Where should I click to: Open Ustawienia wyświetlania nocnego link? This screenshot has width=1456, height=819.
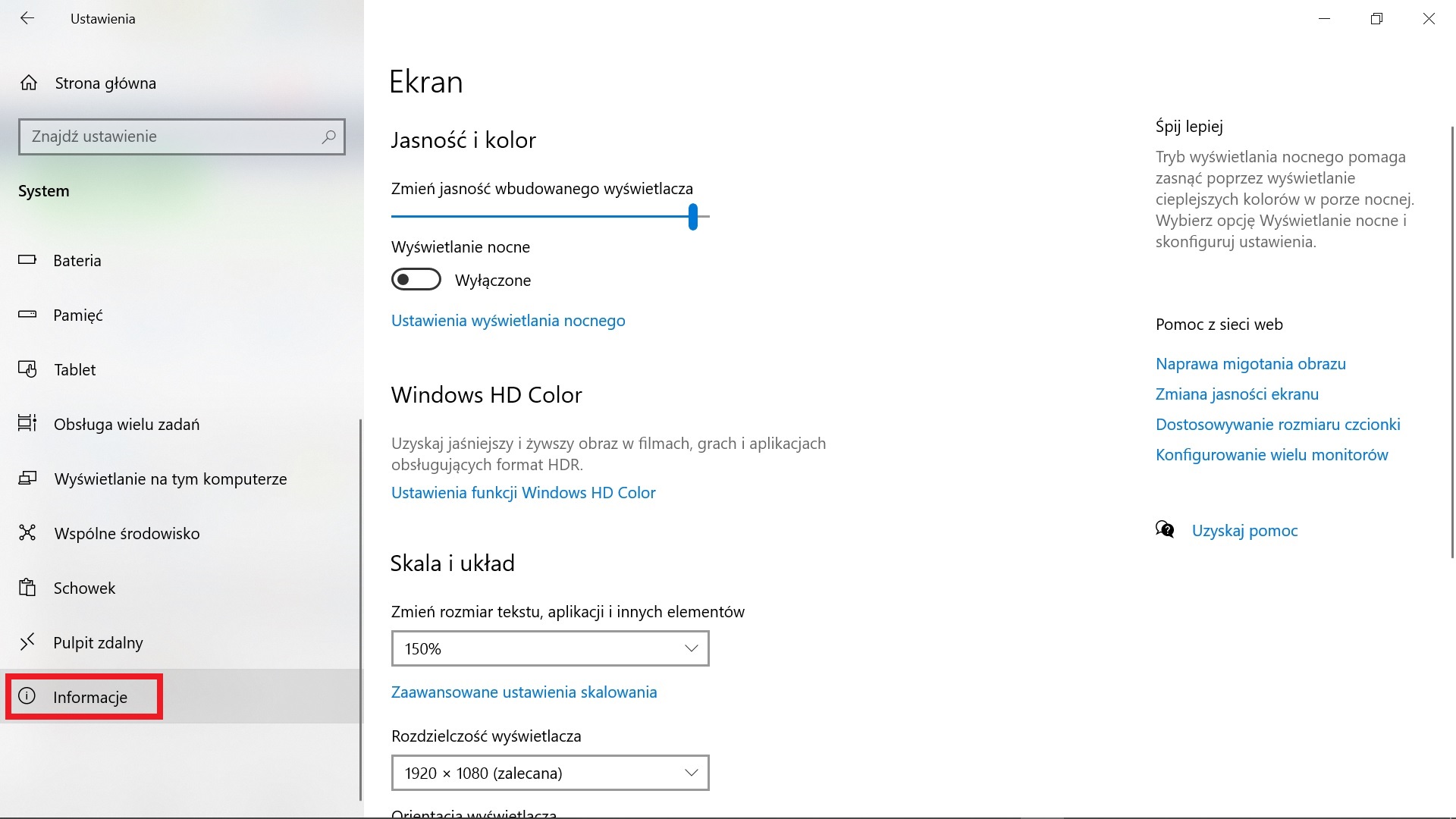[507, 321]
